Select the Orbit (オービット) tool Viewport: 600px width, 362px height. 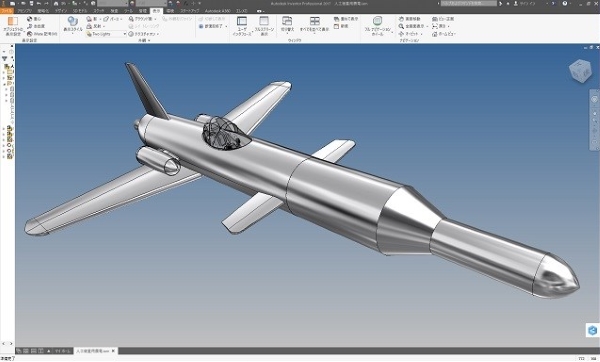point(410,34)
